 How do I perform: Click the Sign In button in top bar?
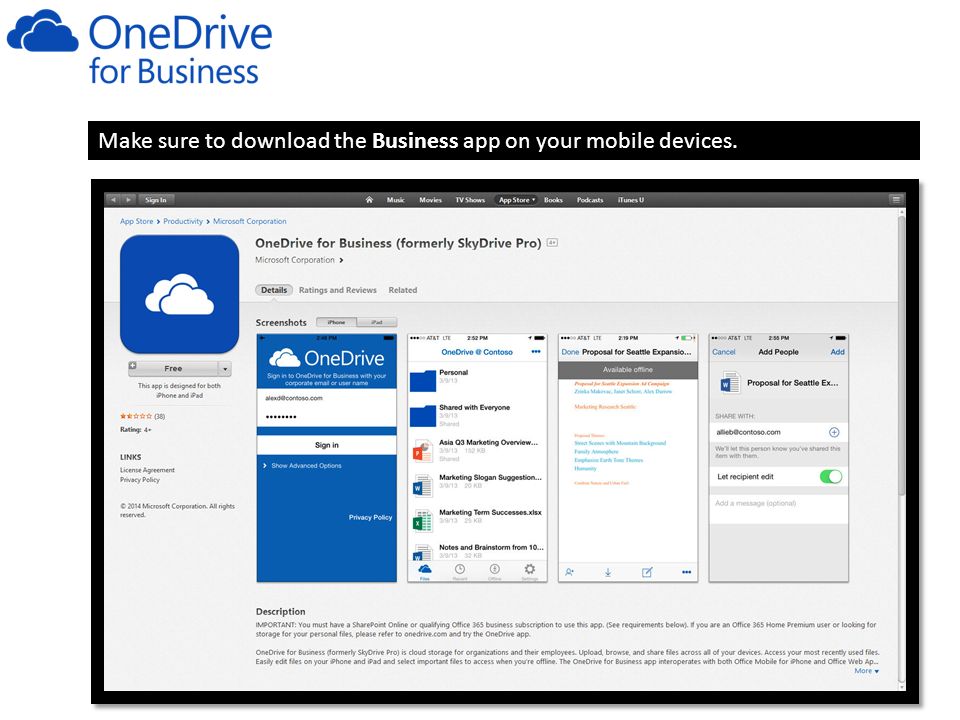[156, 200]
